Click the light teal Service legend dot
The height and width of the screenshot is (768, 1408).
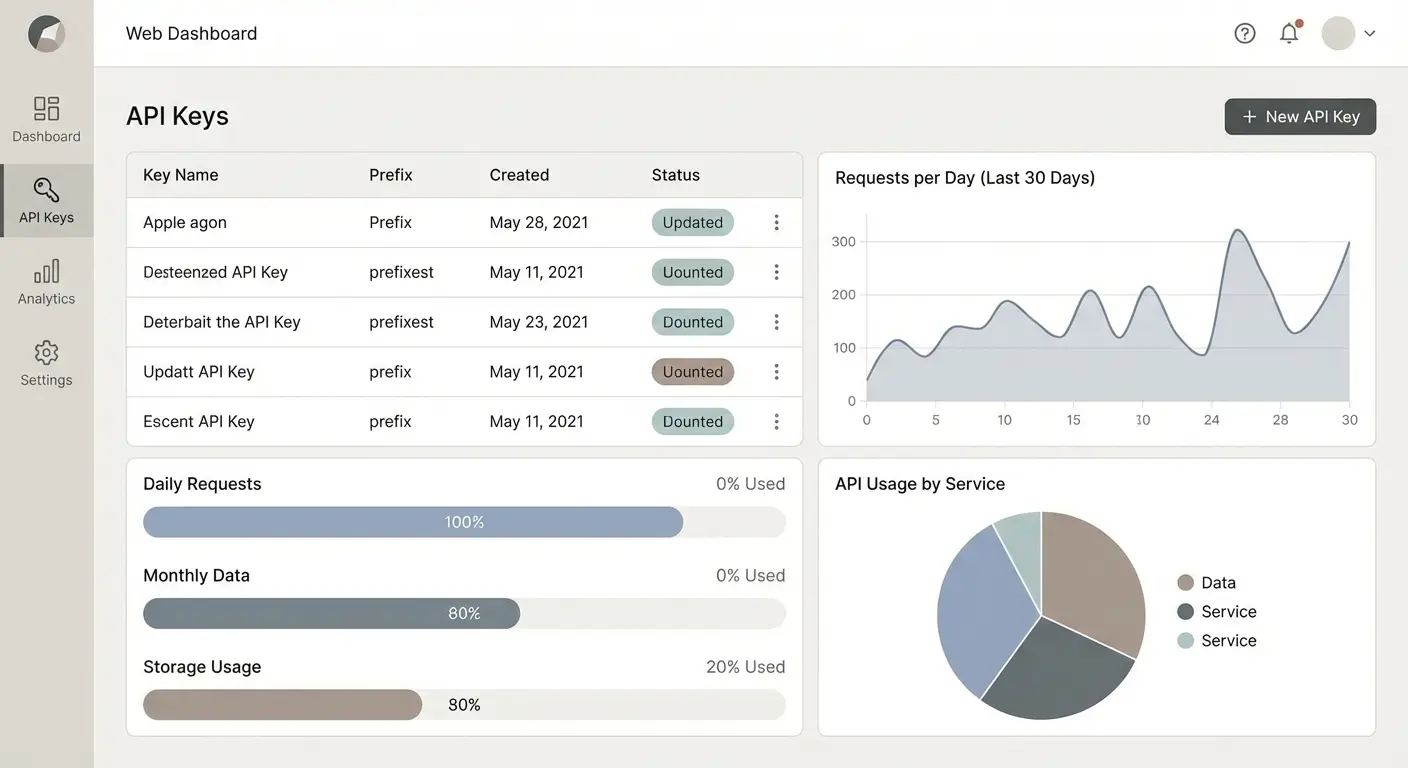click(x=1186, y=641)
